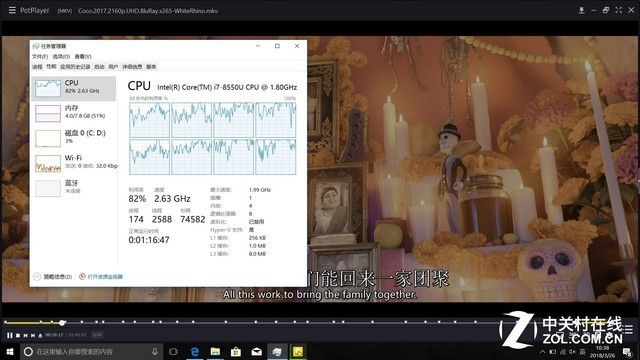Open File Explorer from the taskbar

click(215, 351)
